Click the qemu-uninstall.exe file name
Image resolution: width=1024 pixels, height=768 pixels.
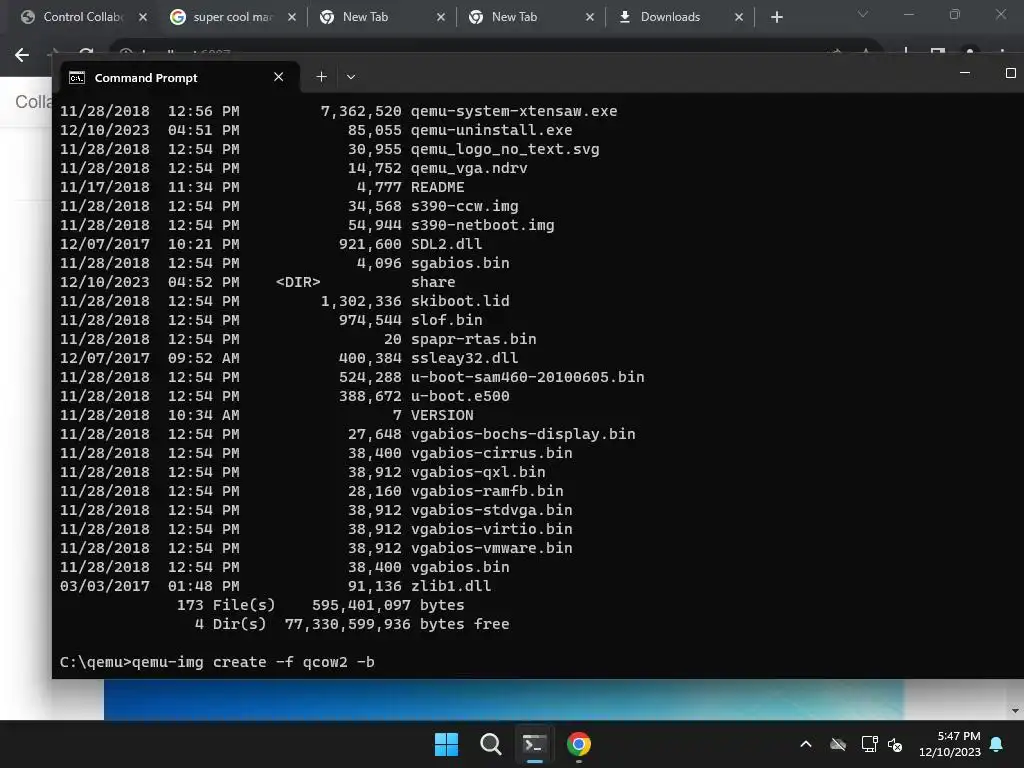[x=492, y=130]
